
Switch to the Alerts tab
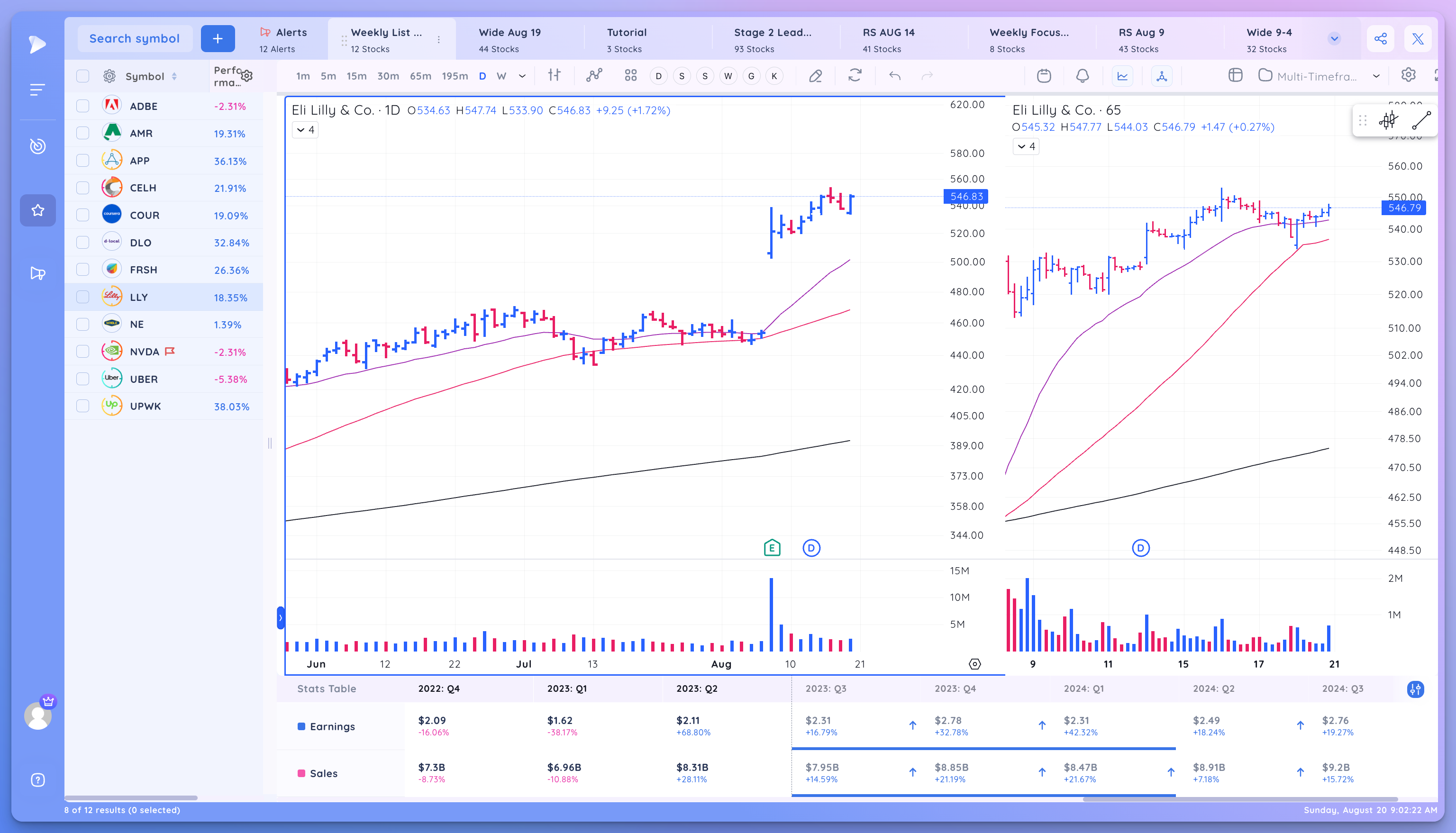pyautogui.click(x=283, y=39)
